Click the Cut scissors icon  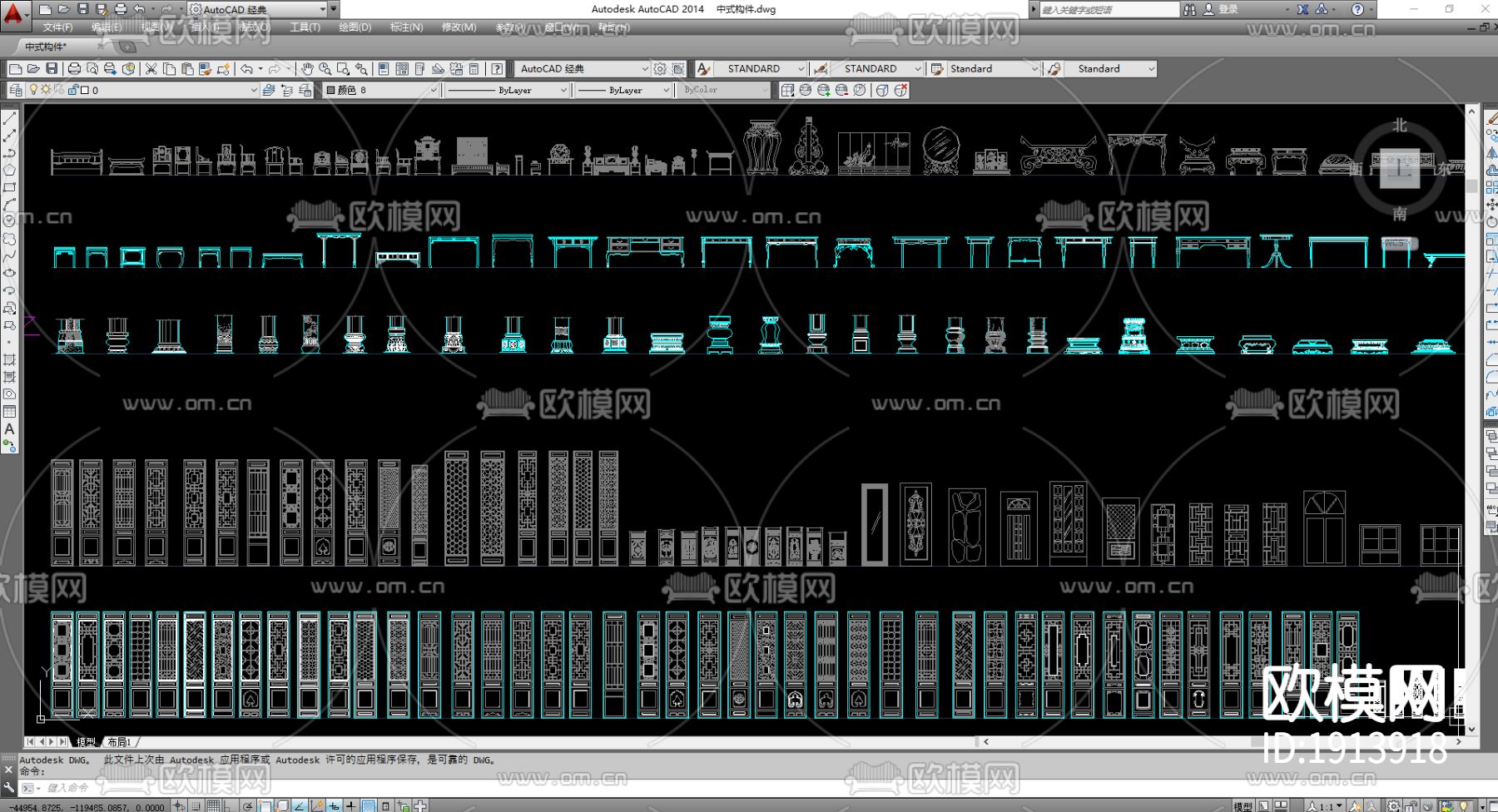151,69
